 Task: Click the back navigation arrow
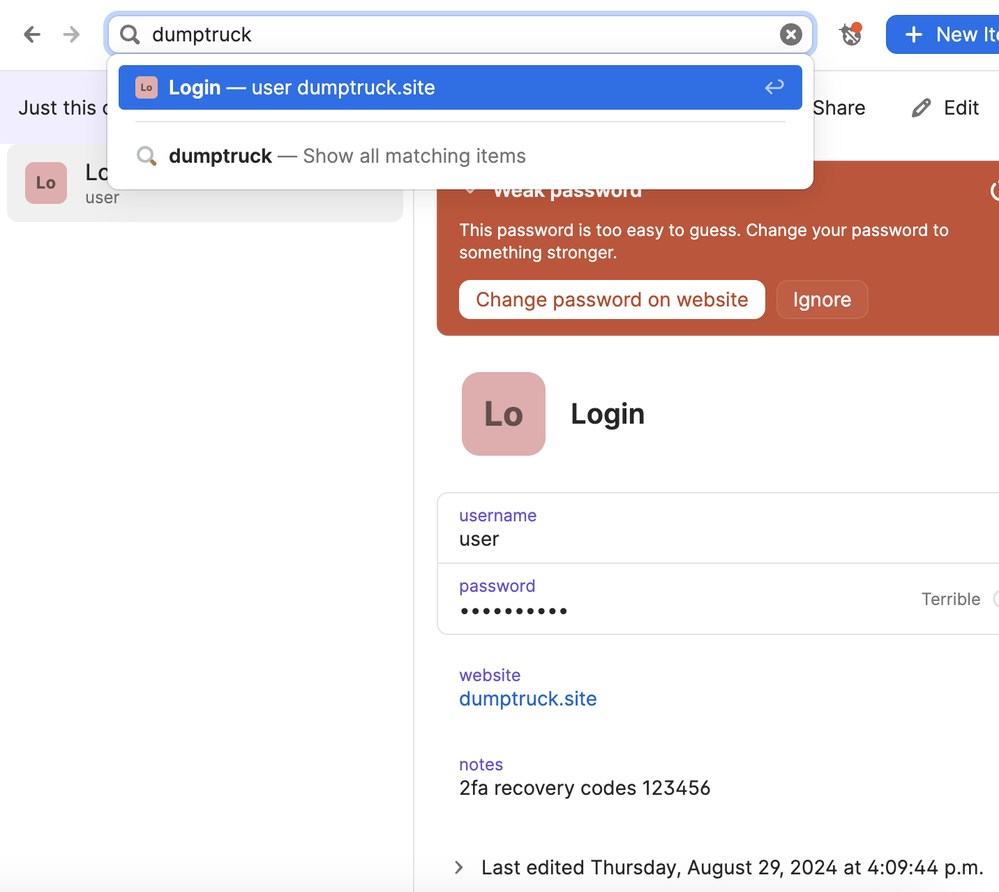point(32,35)
